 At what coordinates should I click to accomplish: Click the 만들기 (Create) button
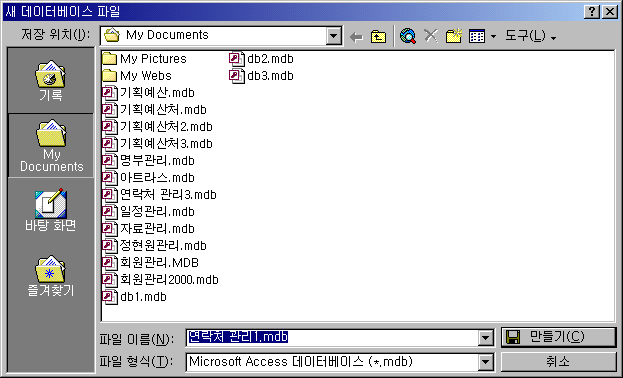click(559, 337)
